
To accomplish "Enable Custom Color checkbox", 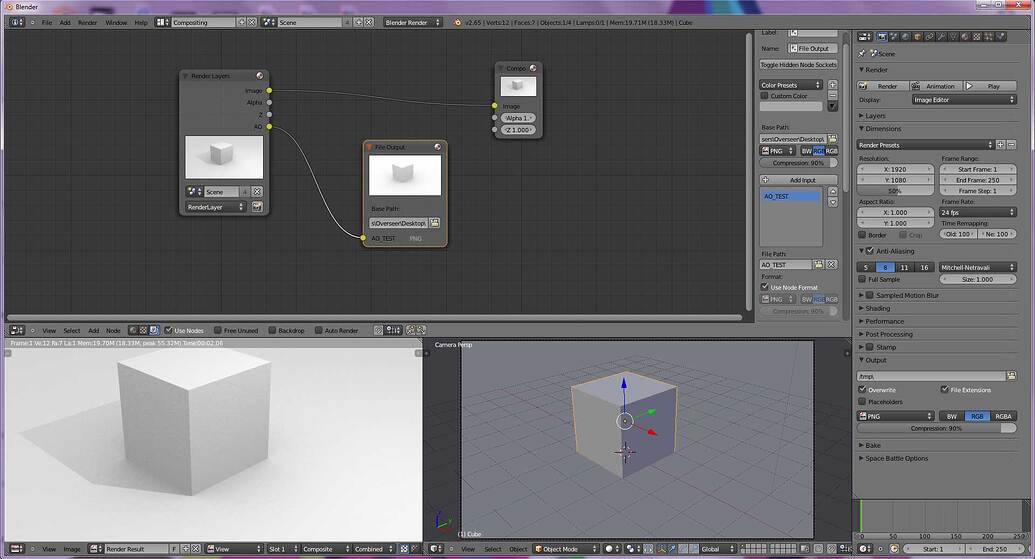I will pos(764,96).
